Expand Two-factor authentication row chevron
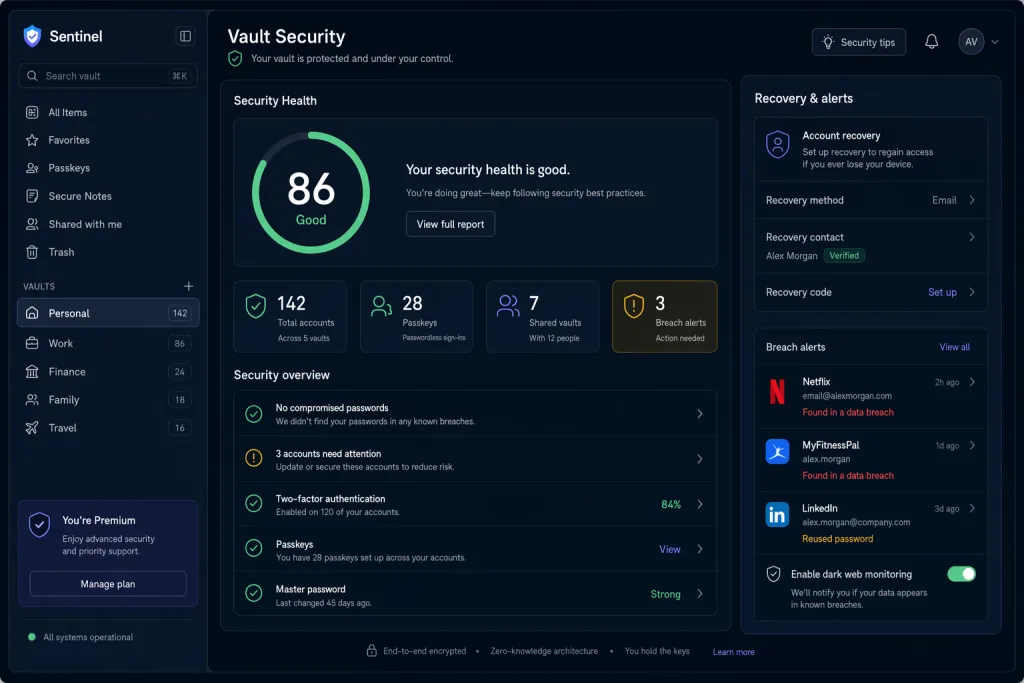Image resolution: width=1024 pixels, height=683 pixels. (699, 504)
